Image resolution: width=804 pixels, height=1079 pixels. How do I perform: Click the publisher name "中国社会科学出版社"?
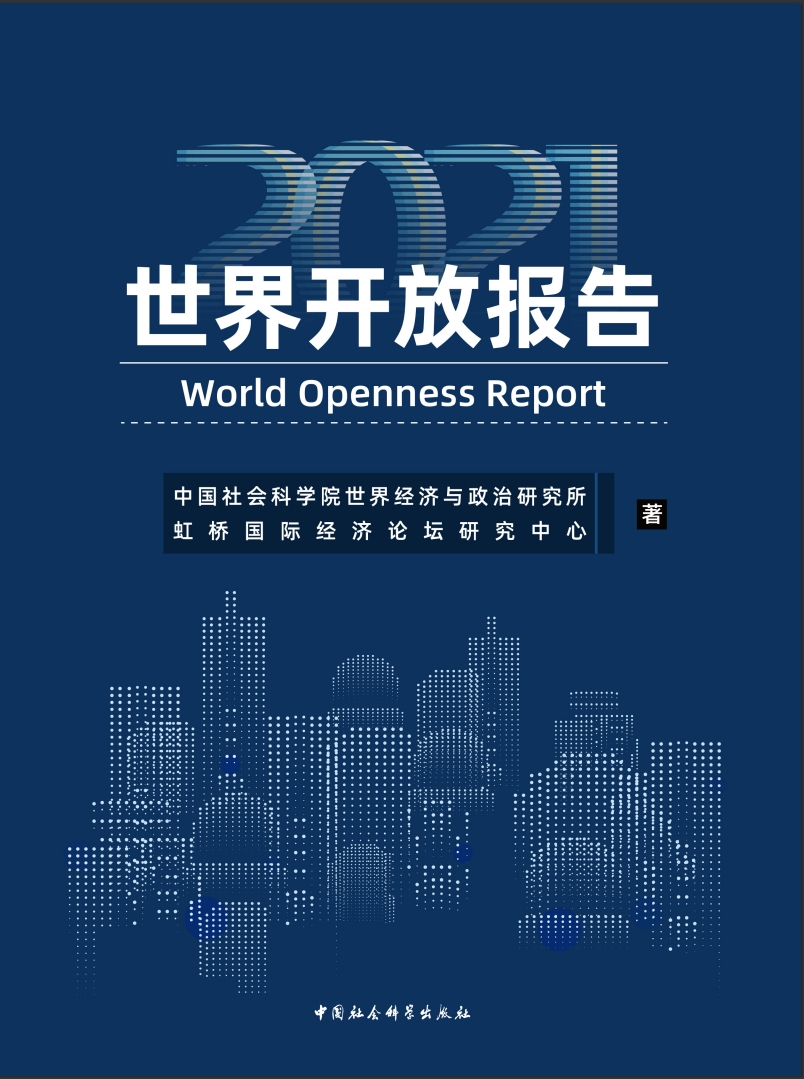click(x=392, y=1012)
